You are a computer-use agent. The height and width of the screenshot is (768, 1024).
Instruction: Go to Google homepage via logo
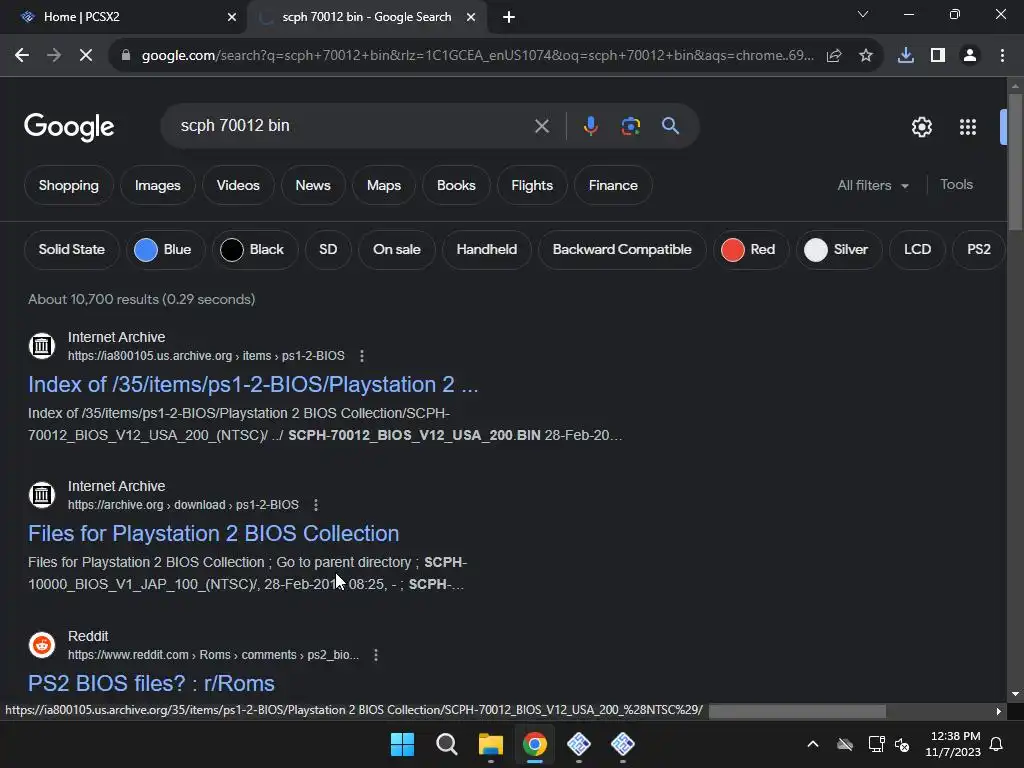point(69,127)
